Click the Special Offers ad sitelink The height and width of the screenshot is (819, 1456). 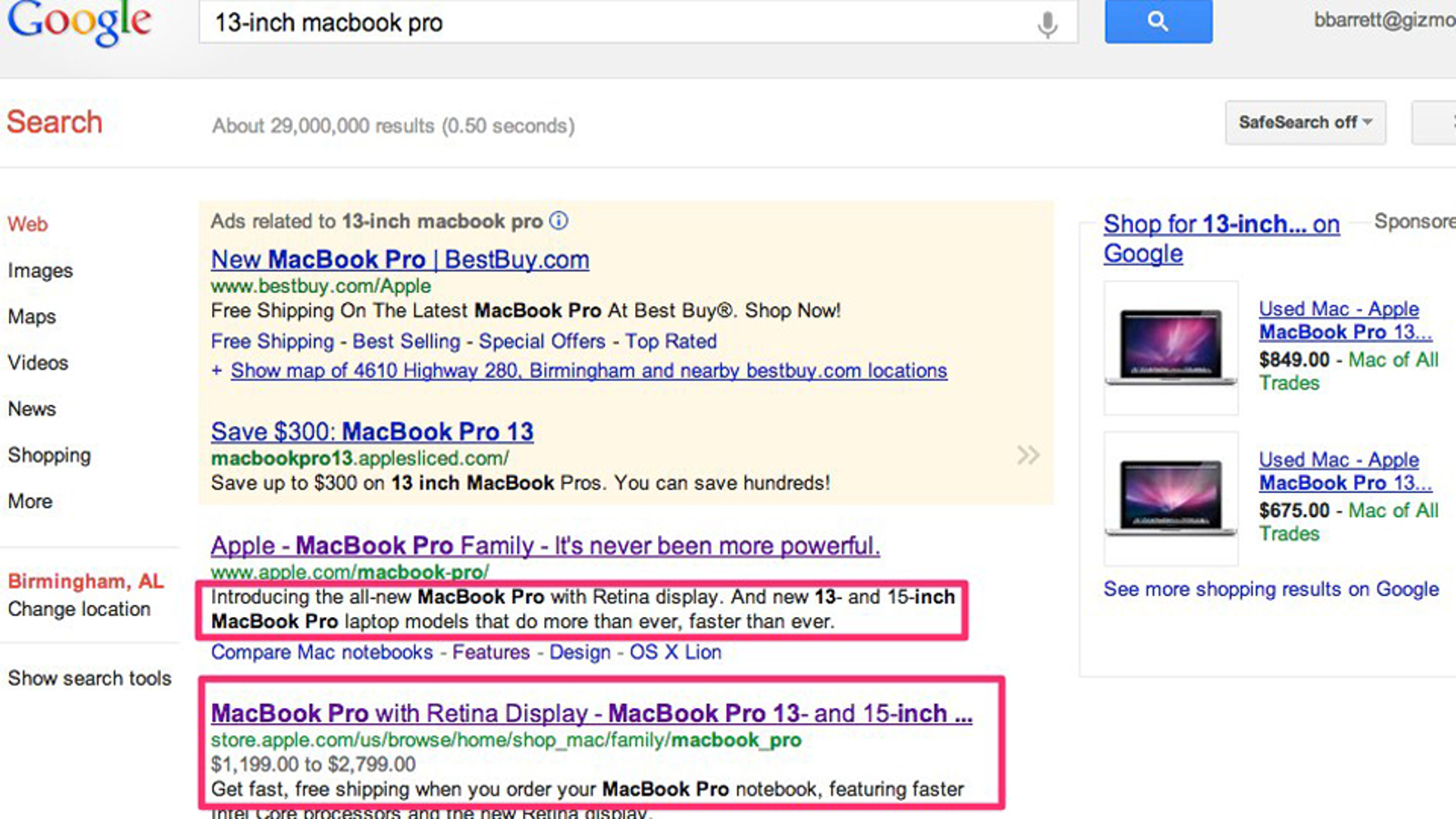pyautogui.click(x=542, y=341)
